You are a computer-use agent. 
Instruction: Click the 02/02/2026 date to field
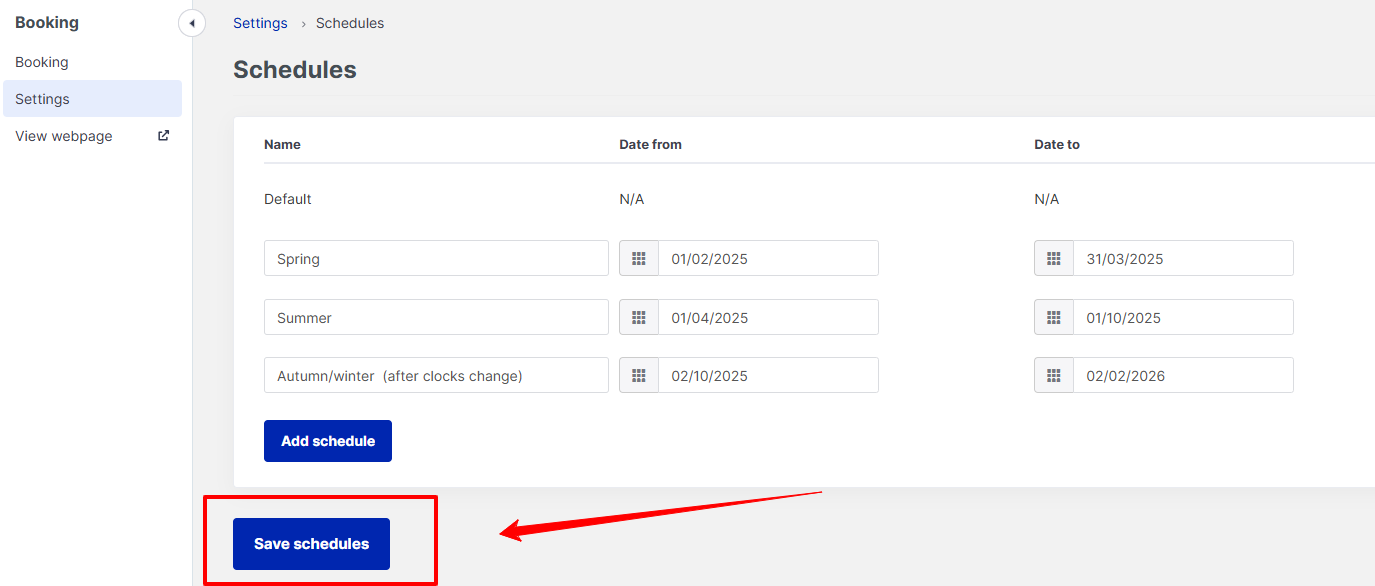coord(1183,375)
